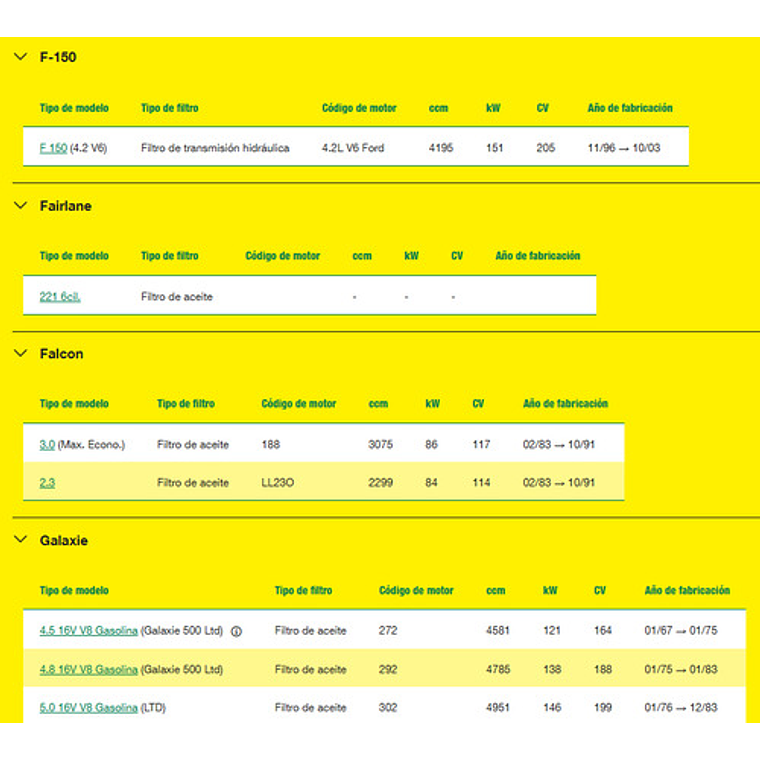This screenshot has height=760, width=760.
Task: Click the Galaxie 'Tipo de filtro' column header
Action: pyautogui.click(x=303, y=591)
